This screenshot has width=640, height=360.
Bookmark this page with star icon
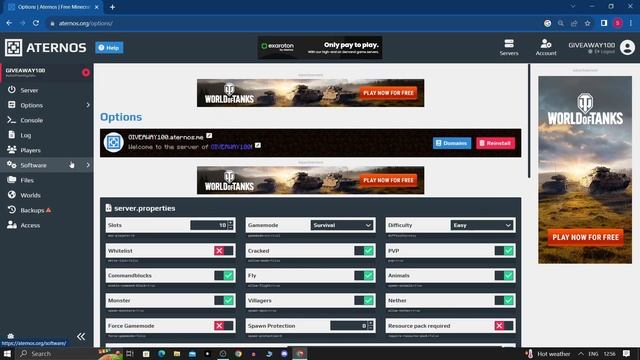587,23
